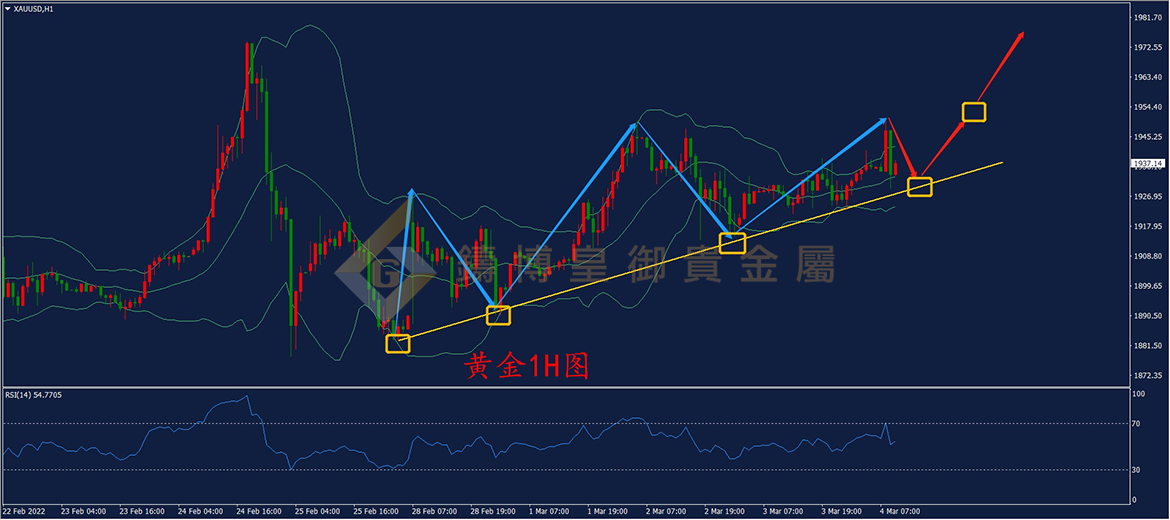Click the tip of the top-right red arrow
This screenshot has width=1170, height=520.
click(1023, 33)
